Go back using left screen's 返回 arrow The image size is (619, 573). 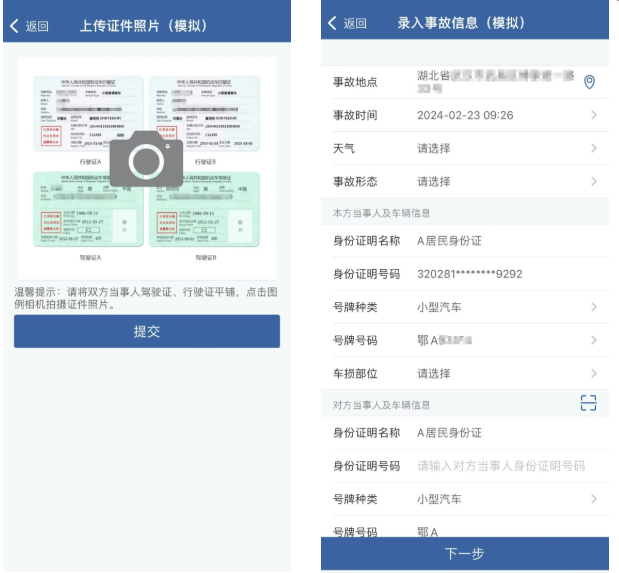[30, 26]
